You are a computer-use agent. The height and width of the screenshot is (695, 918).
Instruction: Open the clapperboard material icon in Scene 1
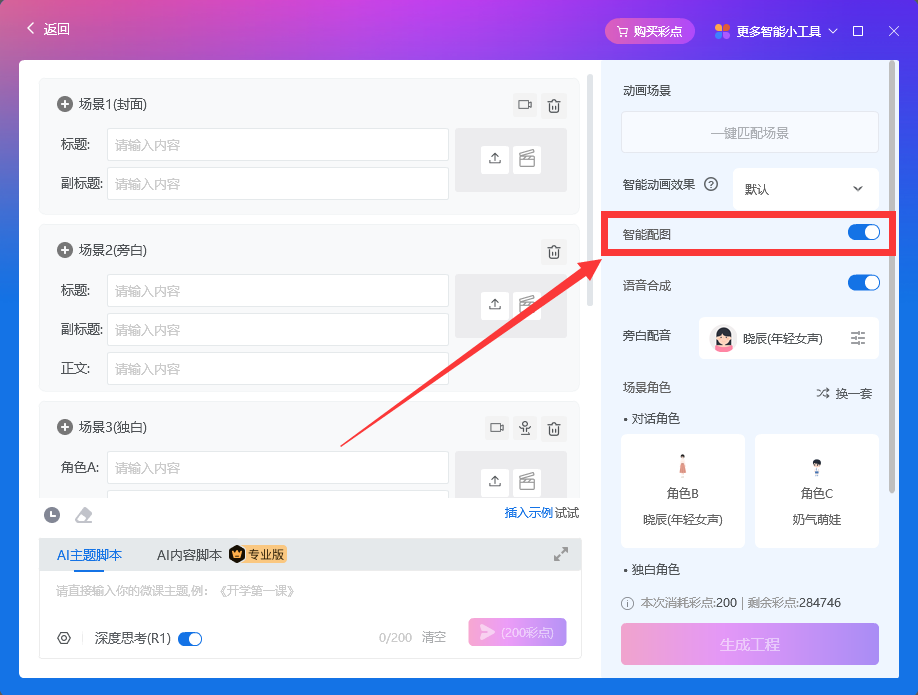[x=527, y=159]
